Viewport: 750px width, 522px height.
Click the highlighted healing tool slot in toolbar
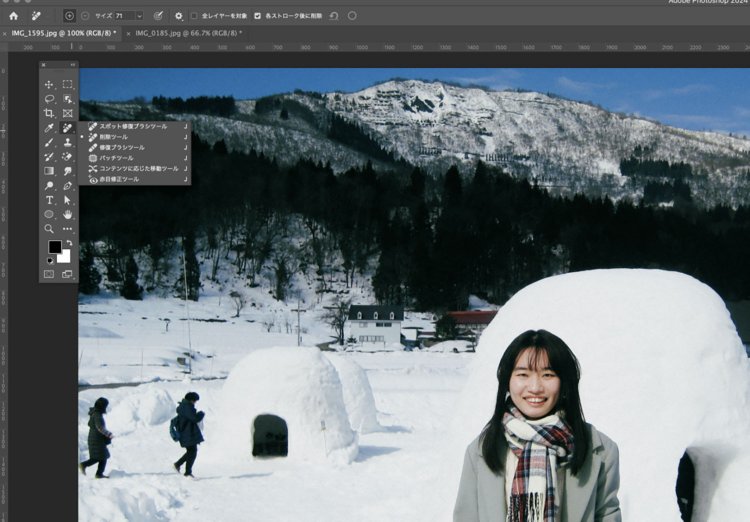pos(67,128)
